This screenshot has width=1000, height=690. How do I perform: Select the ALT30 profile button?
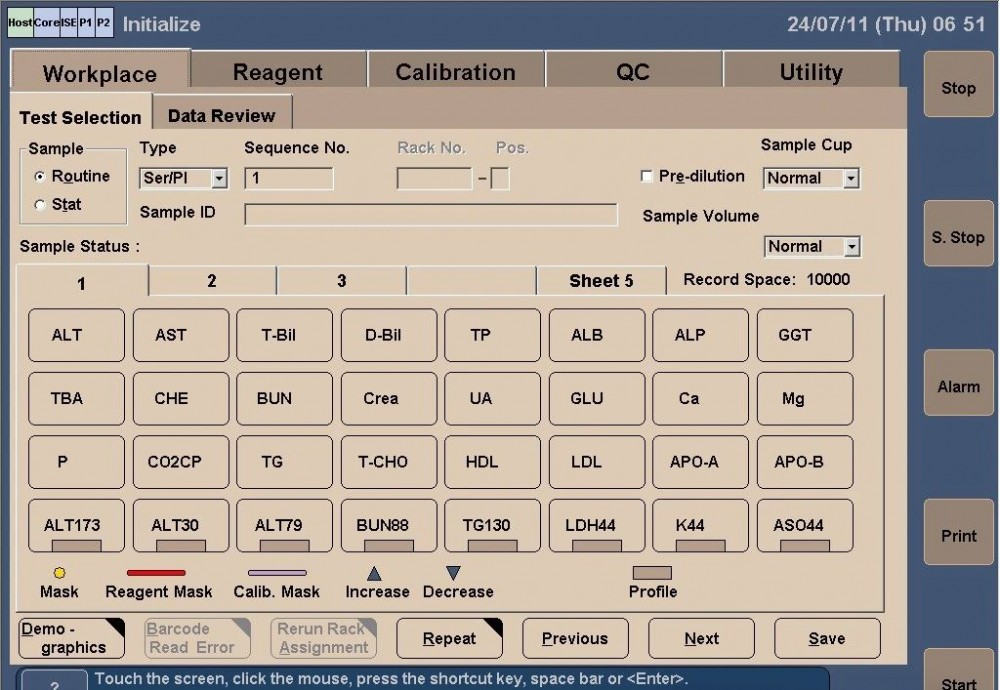(x=181, y=525)
